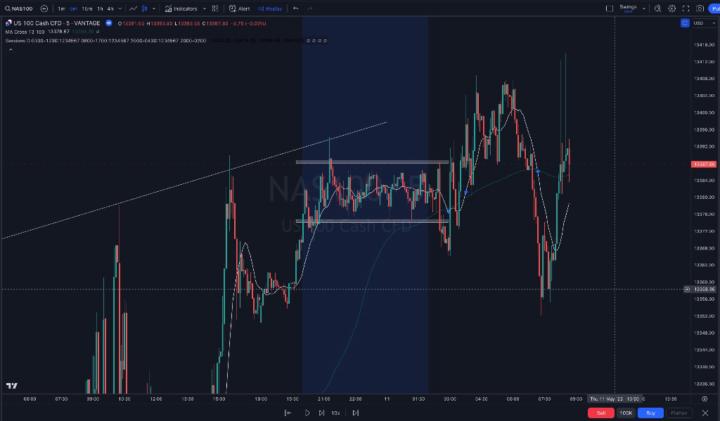Step replay forward one bar
Viewport: 720px width, 421px height.
tap(321, 413)
